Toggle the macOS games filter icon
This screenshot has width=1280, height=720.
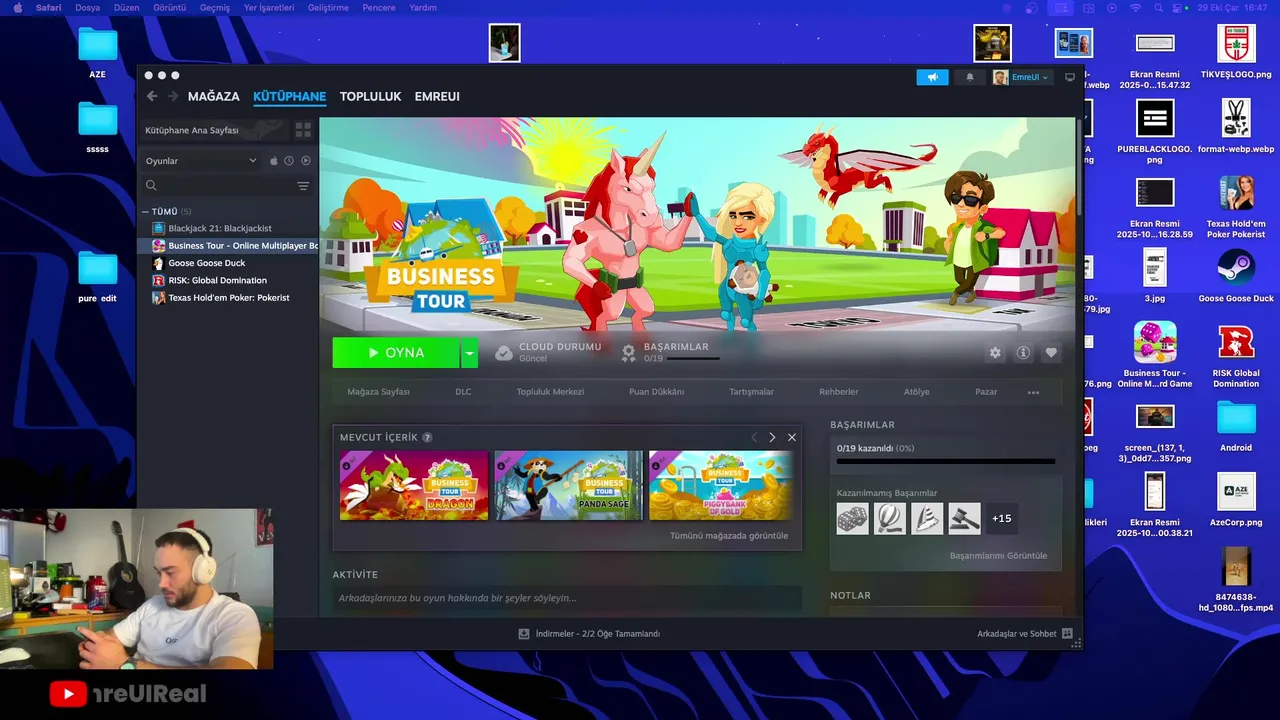274,160
